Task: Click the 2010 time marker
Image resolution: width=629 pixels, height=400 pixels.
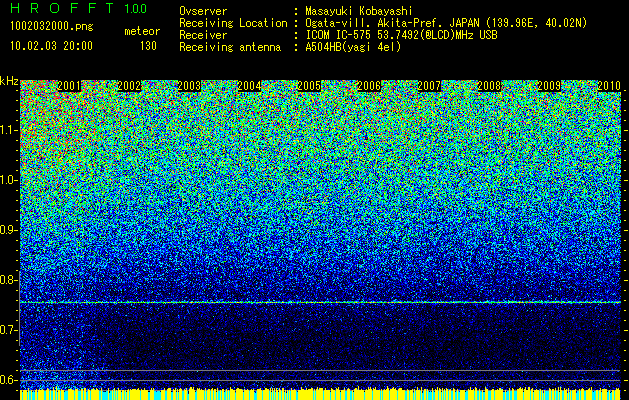Action: click(609, 86)
